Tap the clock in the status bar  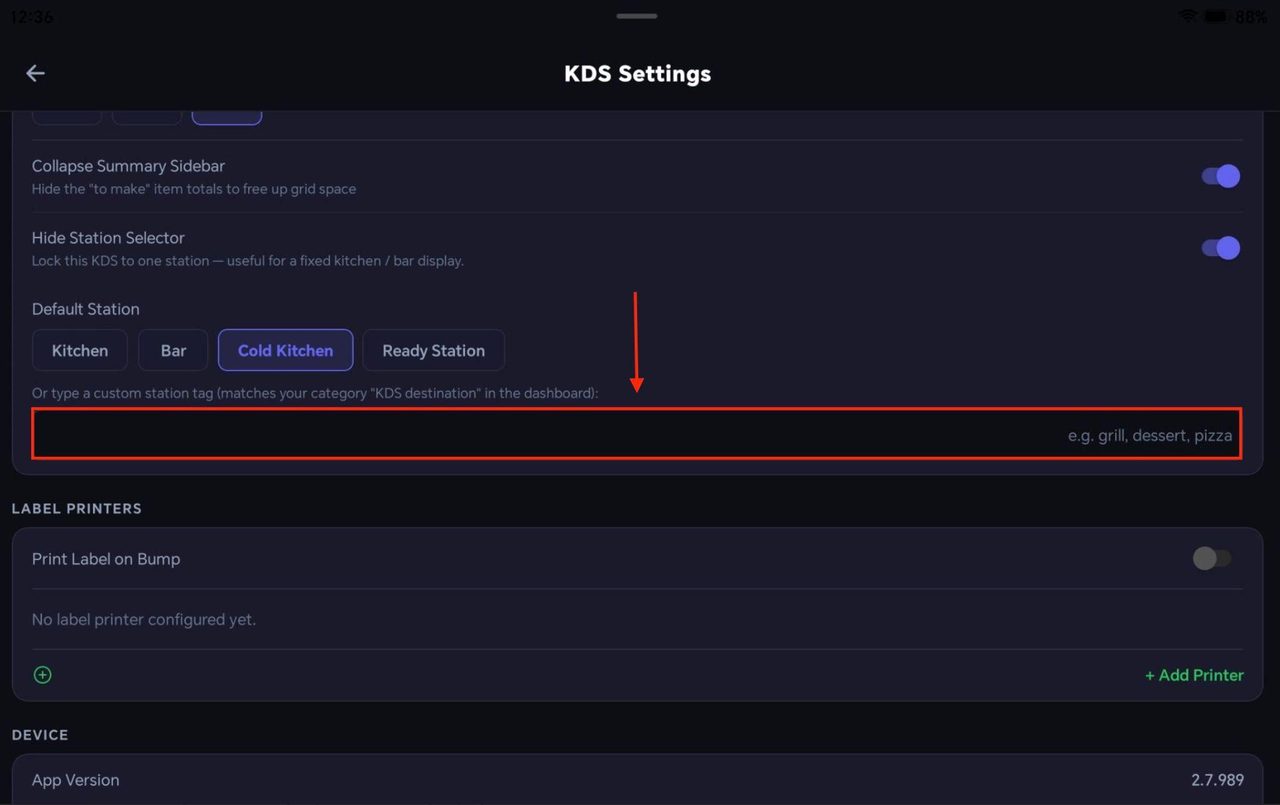[x=32, y=17]
